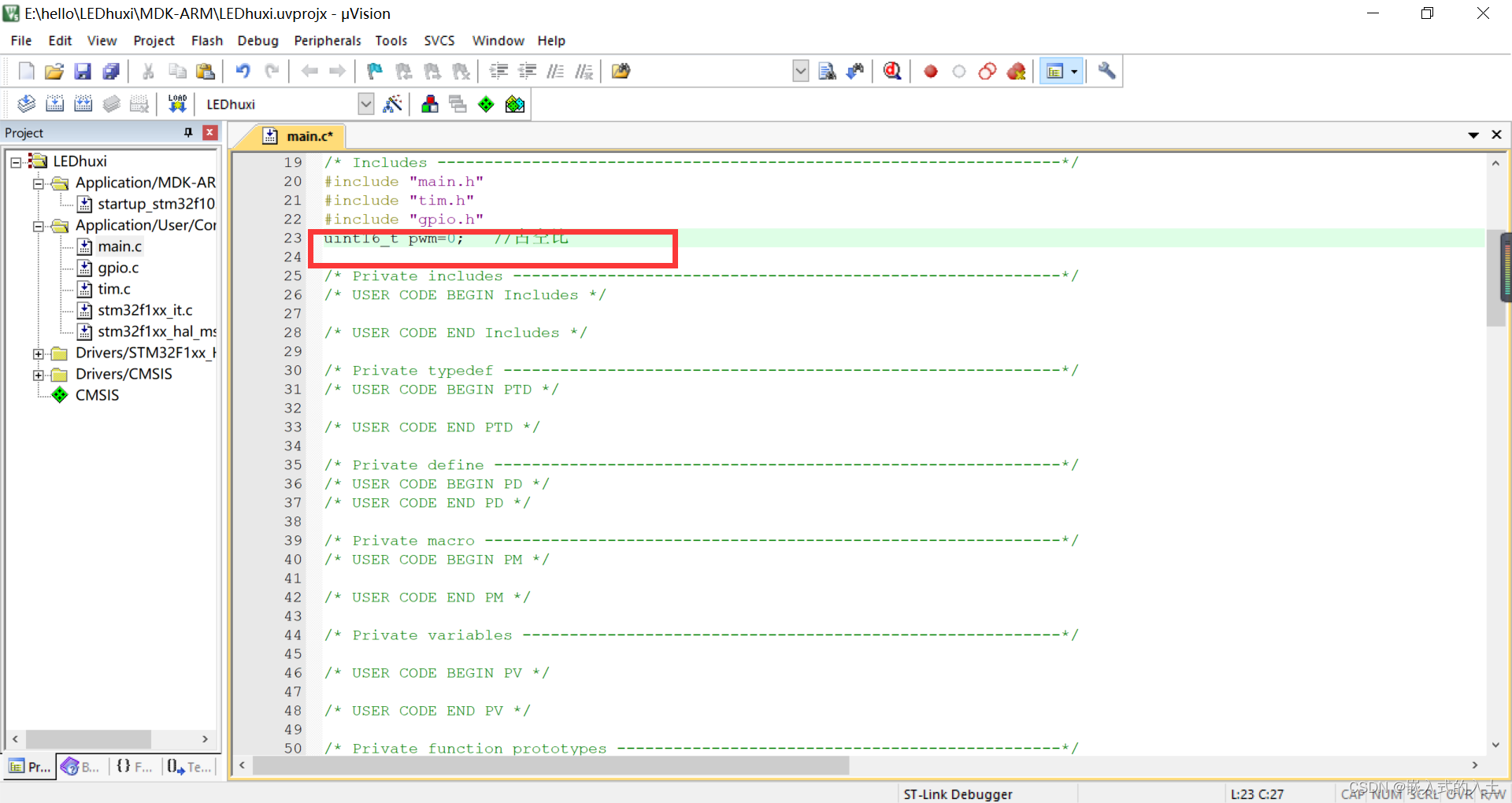
Task: Switch to the Functions panel tab
Action: coord(134,766)
